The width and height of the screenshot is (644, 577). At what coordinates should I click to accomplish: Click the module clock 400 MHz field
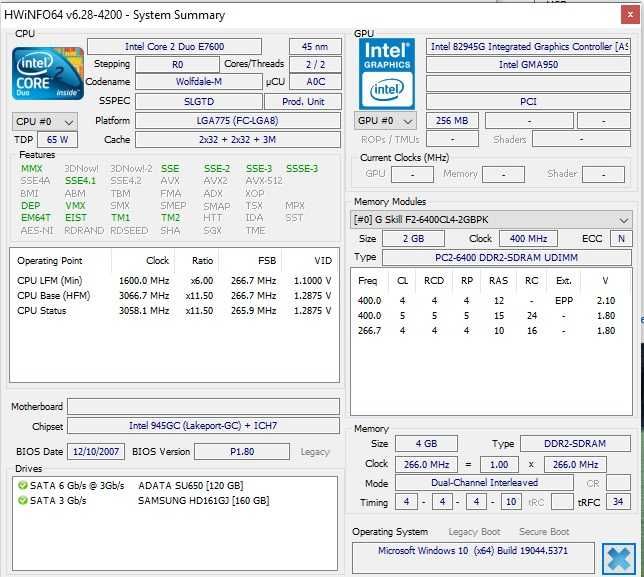(x=528, y=239)
